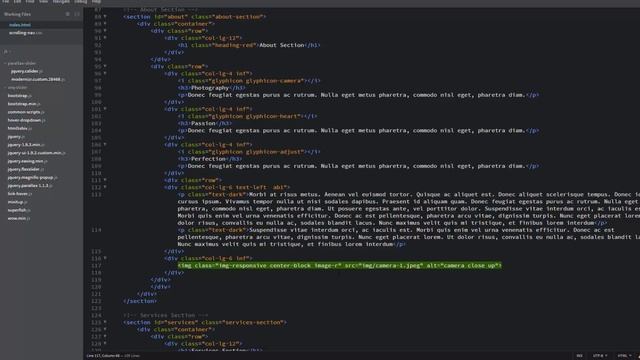The image size is (640, 360).
Task: Open the Debug menu
Action: click(80, 2)
